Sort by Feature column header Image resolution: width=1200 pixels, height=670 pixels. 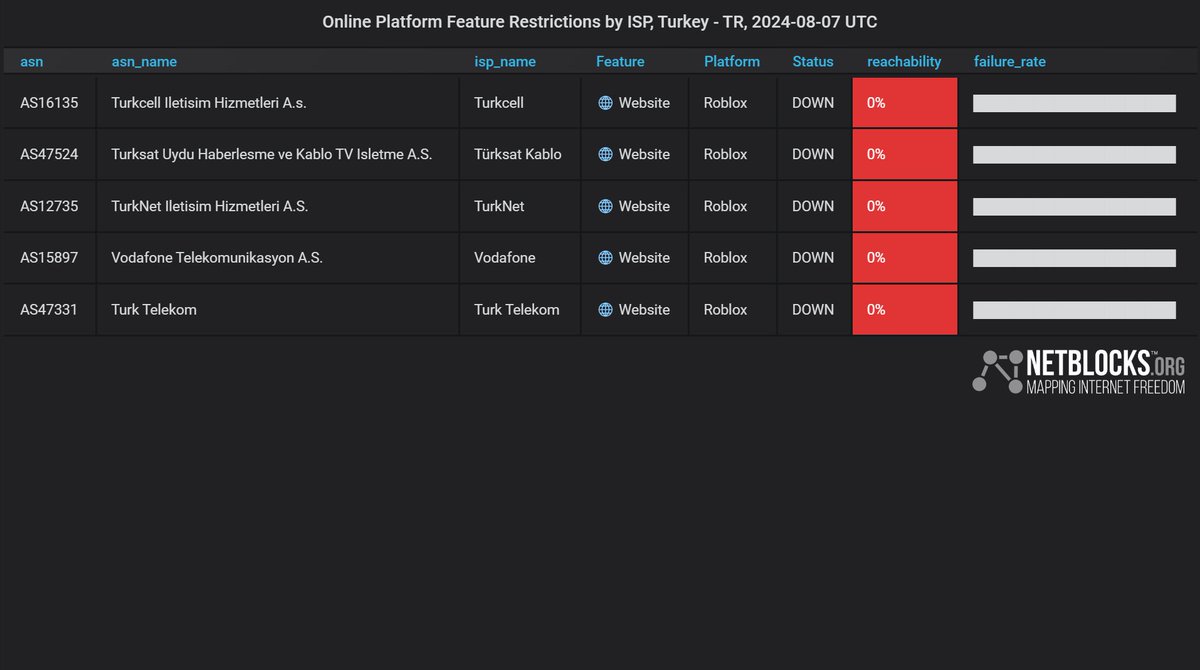coord(620,62)
